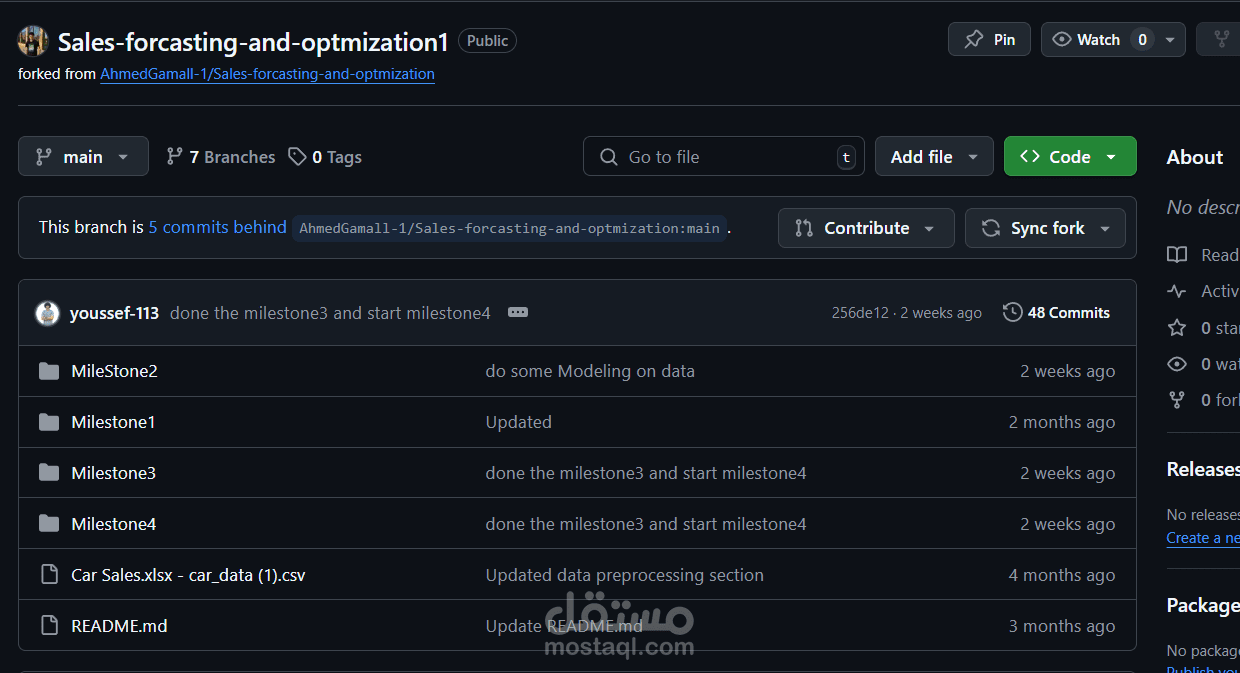The height and width of the screenshot is (673, 1240).
Task: Open youssef-113 profile link
Action: 114,313
